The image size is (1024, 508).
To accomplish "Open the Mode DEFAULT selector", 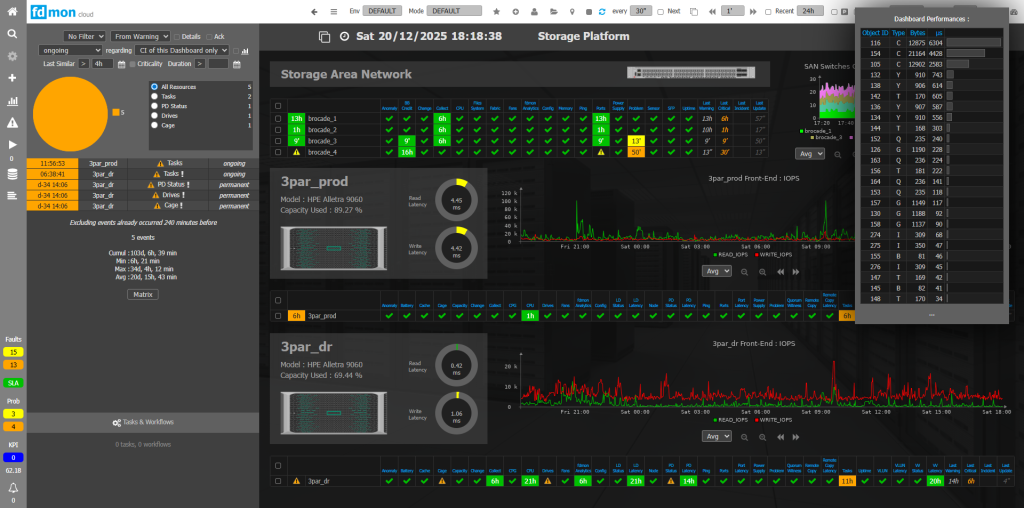I will pos(454,11).
